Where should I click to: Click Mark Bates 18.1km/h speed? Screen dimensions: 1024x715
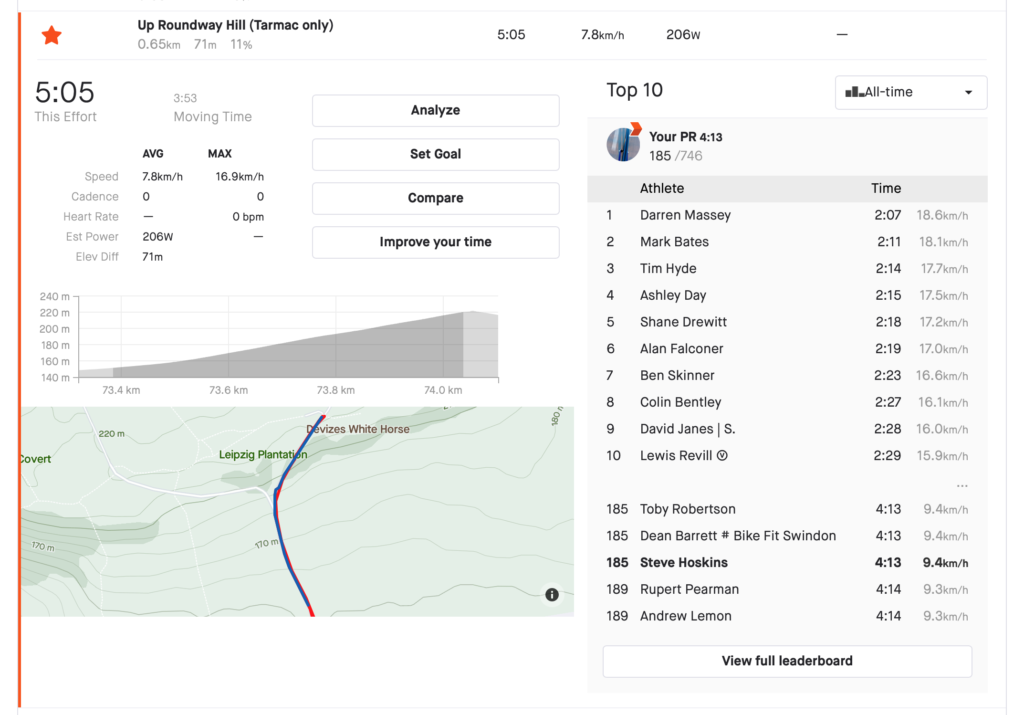943,242
